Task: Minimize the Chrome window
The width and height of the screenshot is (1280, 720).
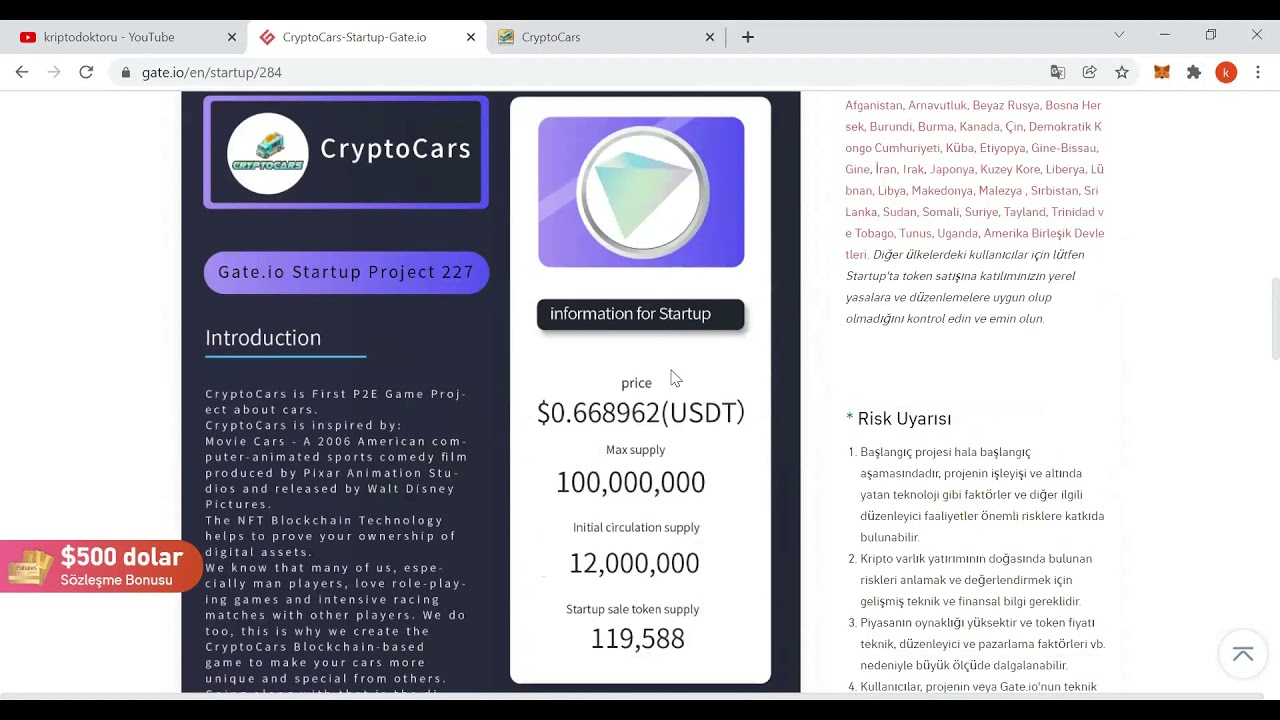Action: (x=1165, y=35)
